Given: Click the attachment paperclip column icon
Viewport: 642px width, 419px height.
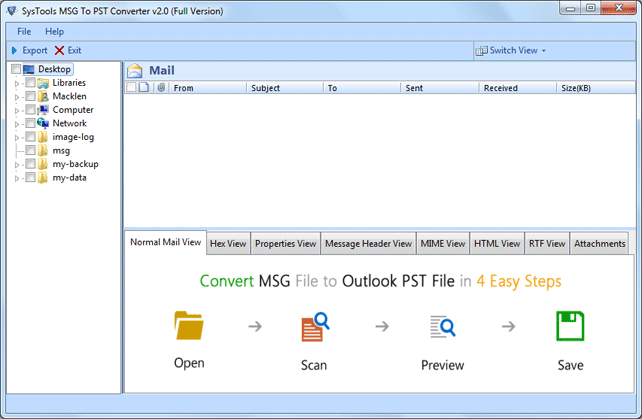Looking at the screenshot, I should tap(161, 87).
